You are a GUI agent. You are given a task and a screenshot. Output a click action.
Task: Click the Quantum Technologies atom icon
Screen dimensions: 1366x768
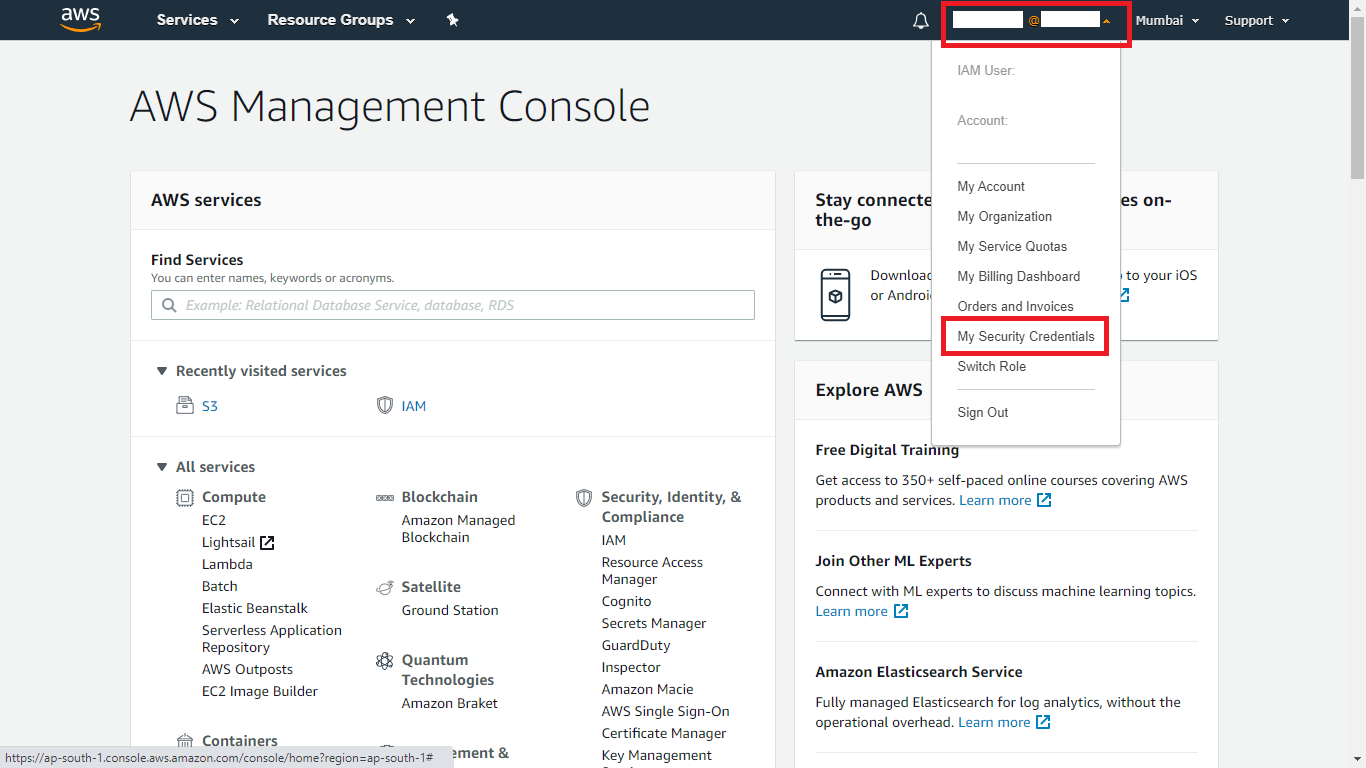click(x=384, y=660)
